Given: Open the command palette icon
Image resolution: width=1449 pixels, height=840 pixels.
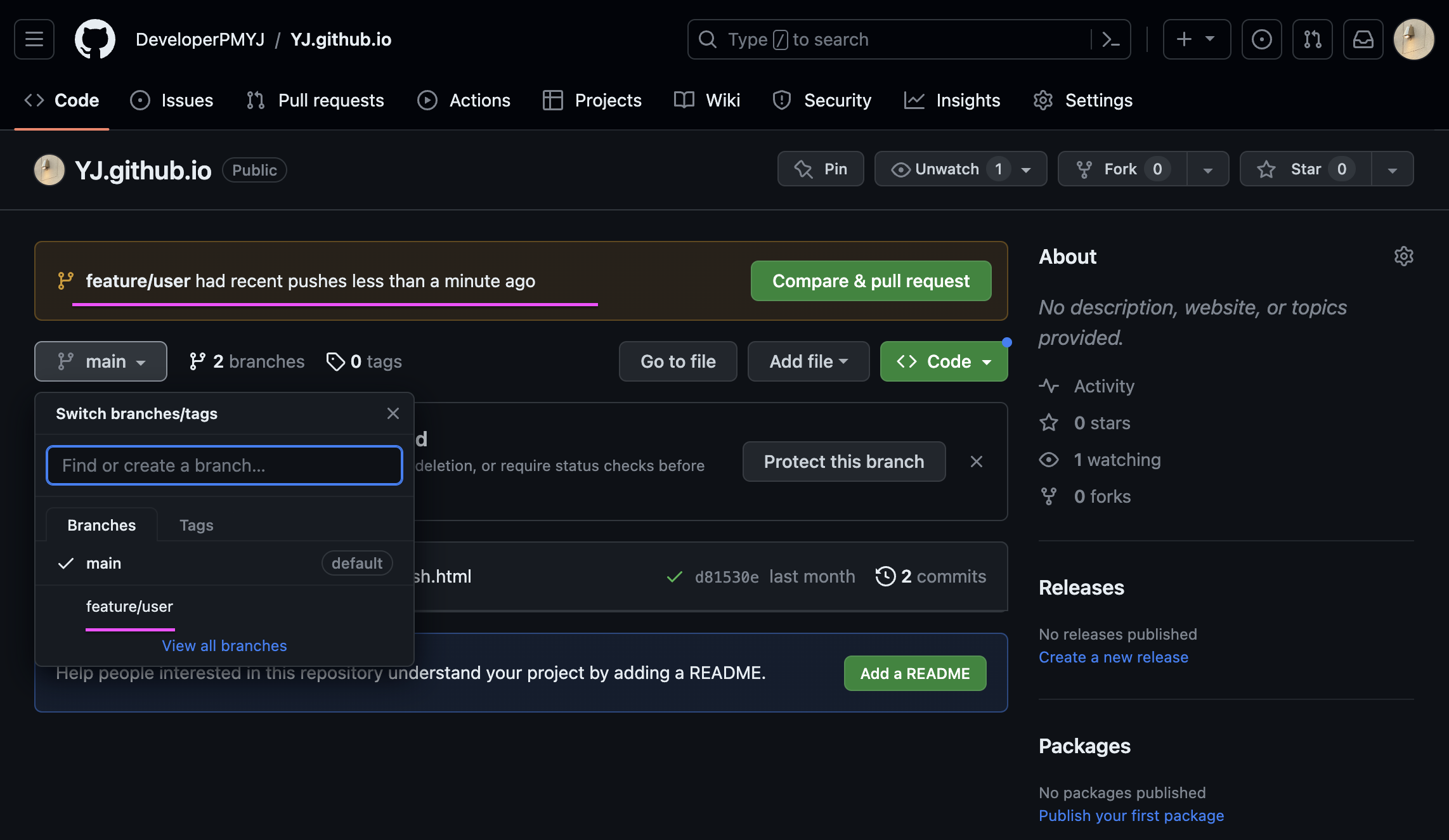Looking at the screenshot, I should tap(1110, 39).
